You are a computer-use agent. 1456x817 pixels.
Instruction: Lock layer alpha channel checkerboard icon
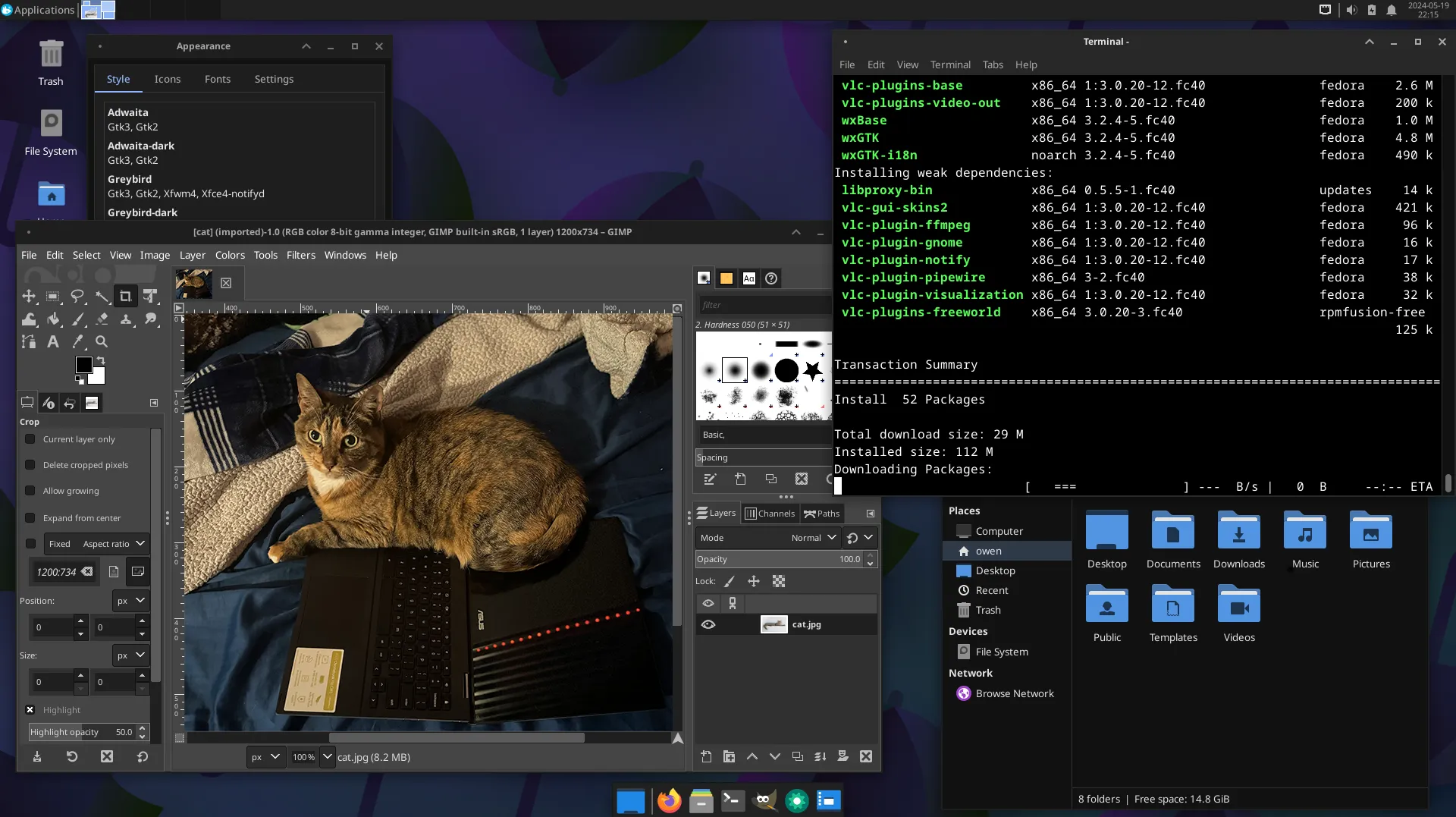coord(779,581)
